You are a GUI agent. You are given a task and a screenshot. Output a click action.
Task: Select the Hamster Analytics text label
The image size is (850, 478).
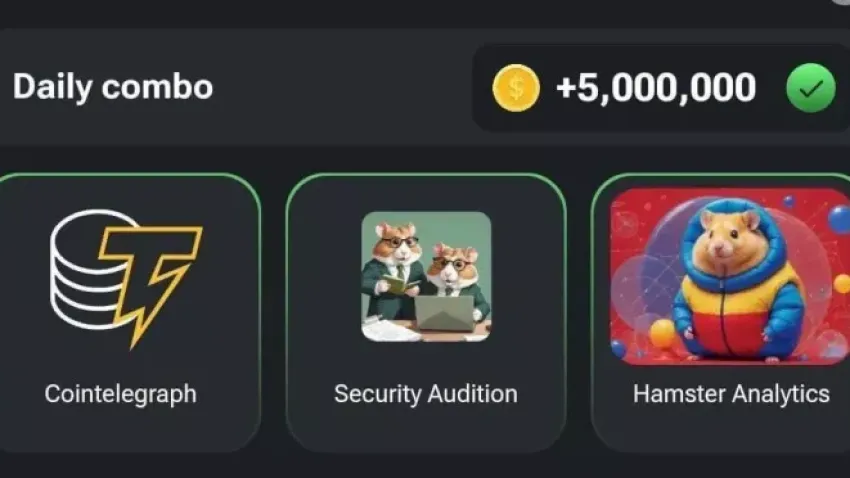[731, 393]
